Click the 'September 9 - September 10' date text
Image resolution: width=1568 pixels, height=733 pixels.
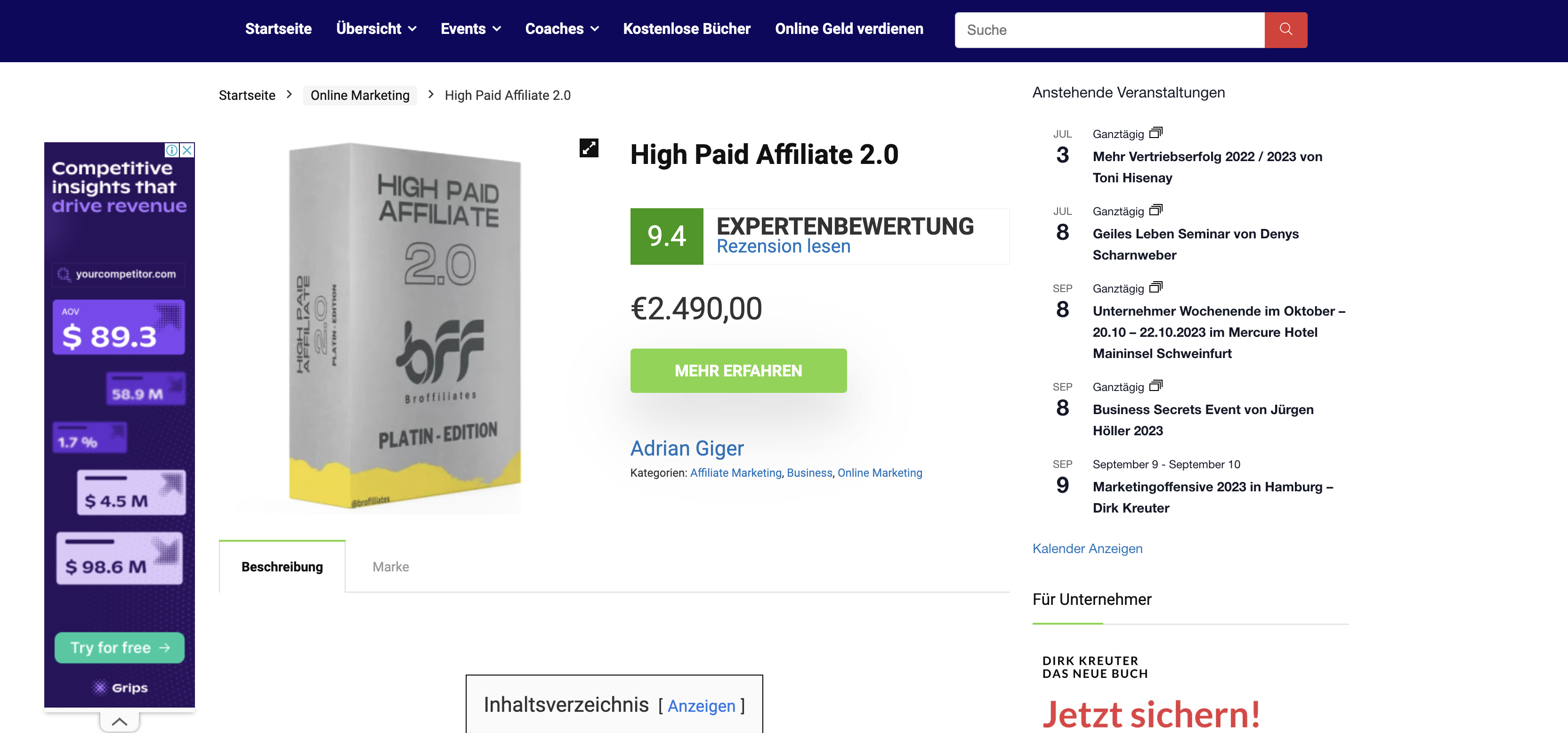[x=1166, y=464]
